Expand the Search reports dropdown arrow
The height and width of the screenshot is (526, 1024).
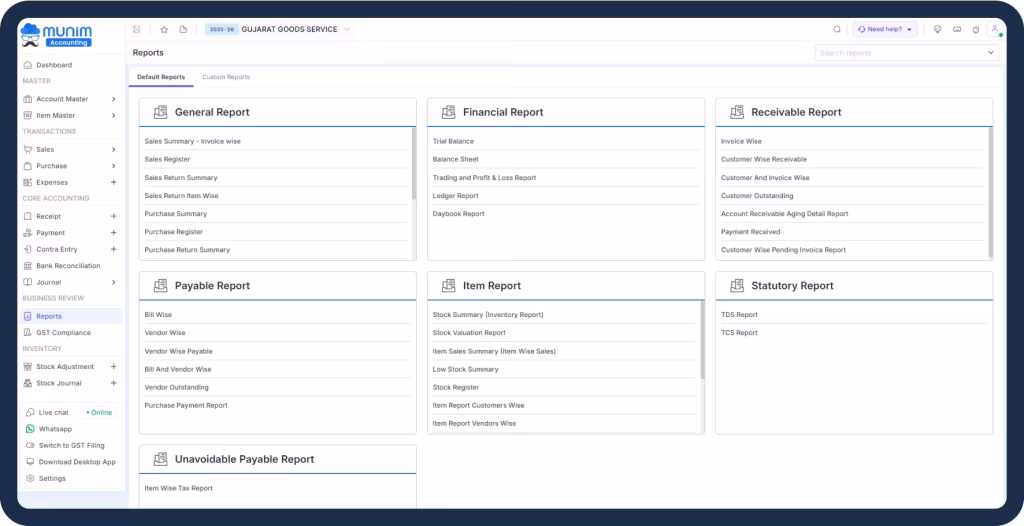point(991,53)
